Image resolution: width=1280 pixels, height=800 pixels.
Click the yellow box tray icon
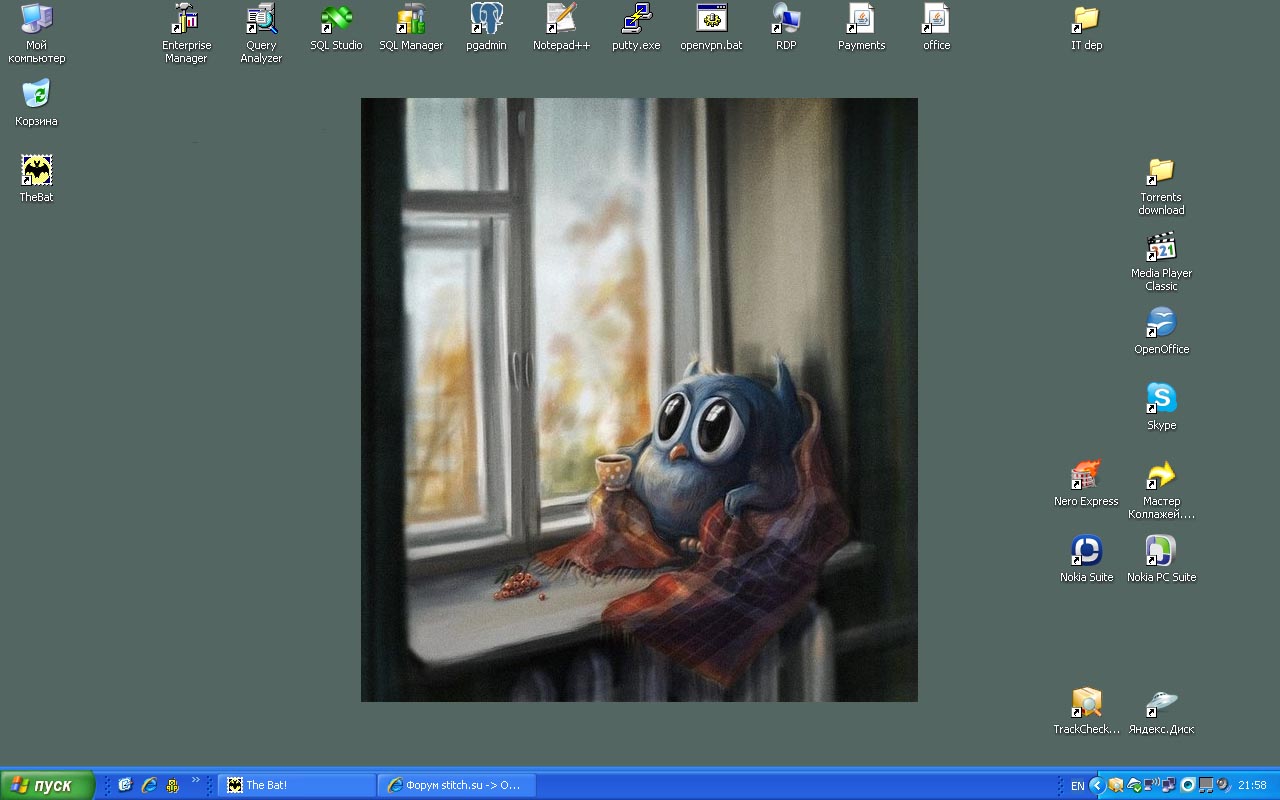point(1116,785)
